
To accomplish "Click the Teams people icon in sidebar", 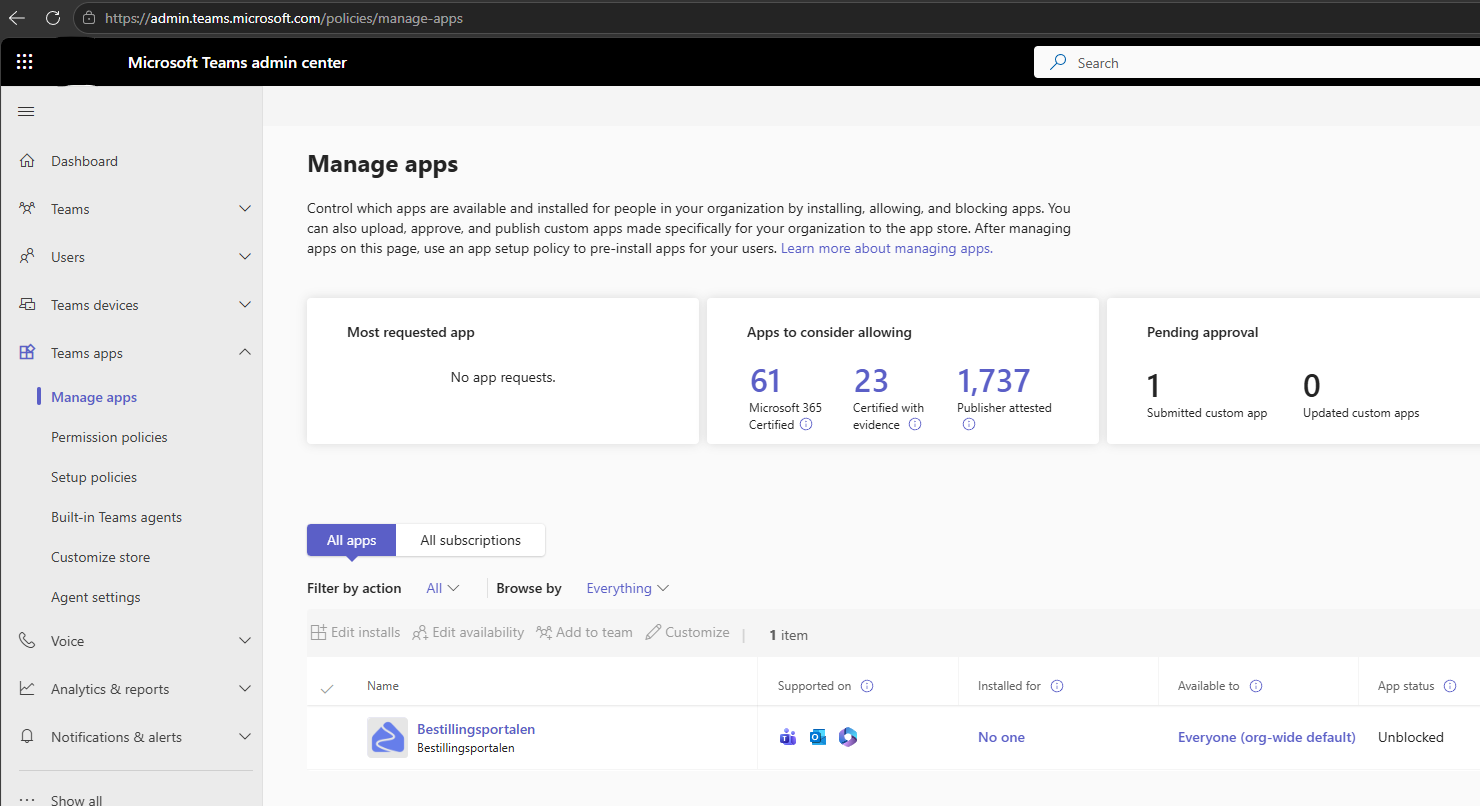I will pyautogui.click(x=27, y=209).
